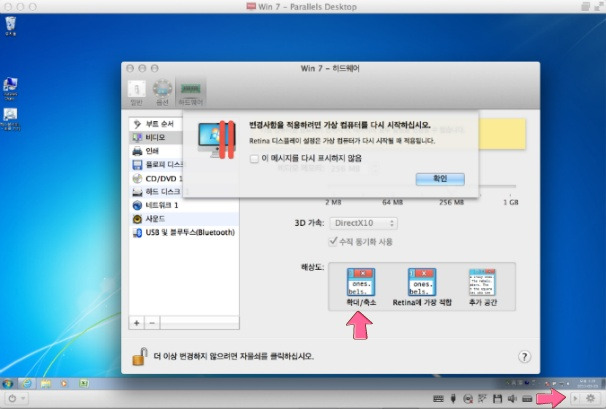Click the video memory slider track
The height and width of the screenshot is (409, 606).
420,186
